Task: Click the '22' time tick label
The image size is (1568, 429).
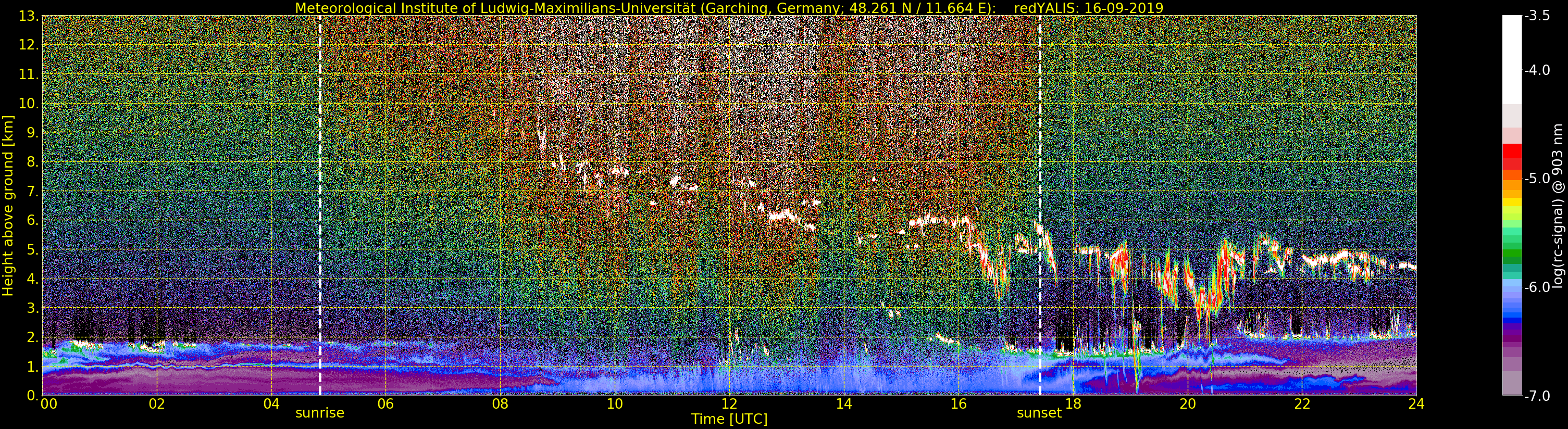Action: (1302, 404)
